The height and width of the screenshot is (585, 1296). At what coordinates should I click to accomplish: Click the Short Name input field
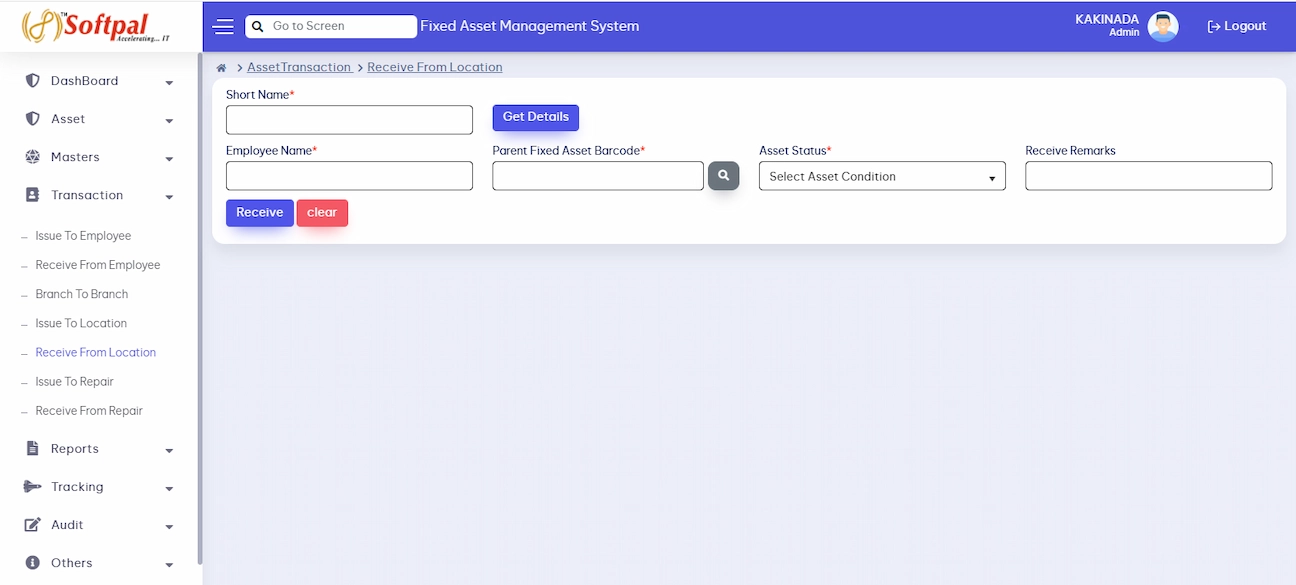349,120
